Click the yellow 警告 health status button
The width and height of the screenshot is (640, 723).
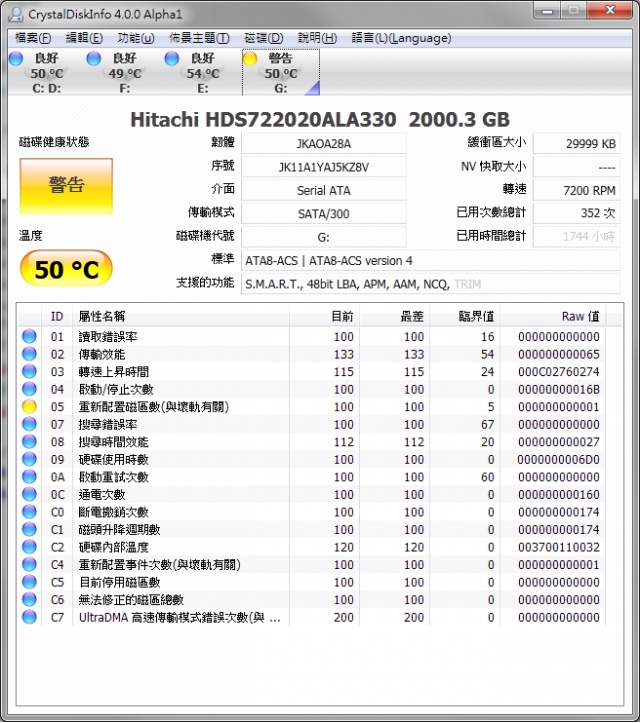click(66, 186)
